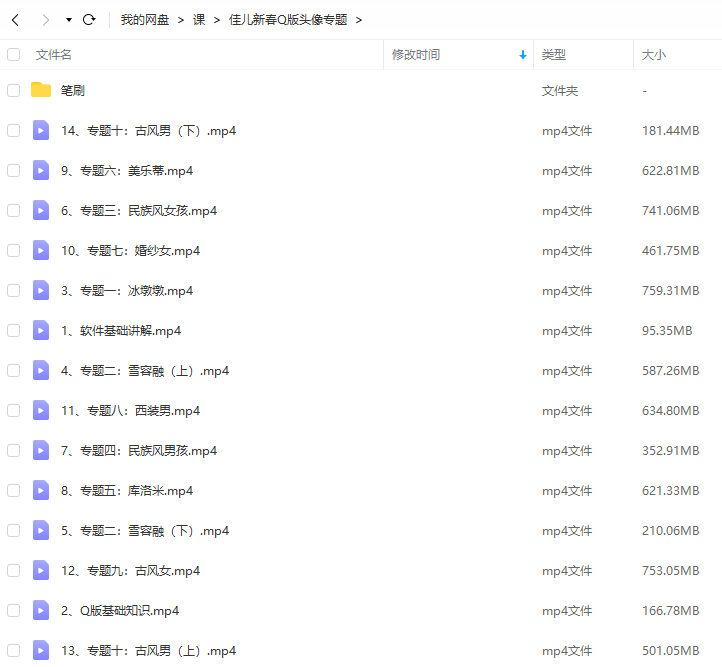Select checkbox for 2、Q版基础知识.mp4

click(x=14, y=610)
